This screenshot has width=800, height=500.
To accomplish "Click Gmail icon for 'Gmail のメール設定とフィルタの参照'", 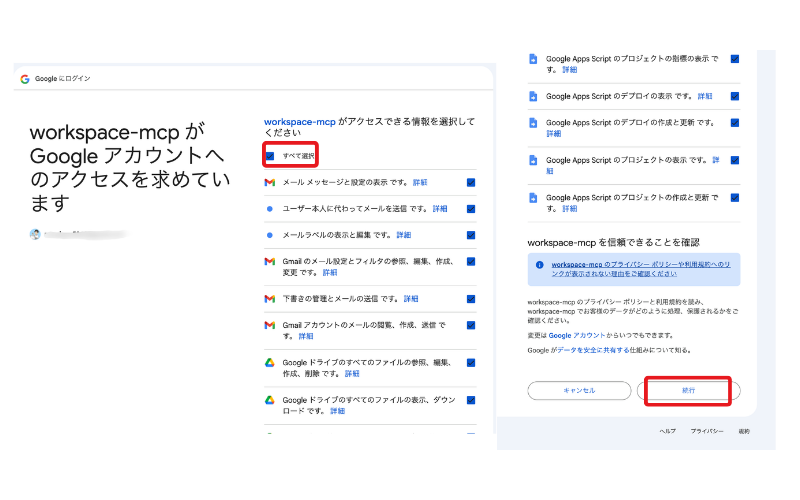I will click(x=270, y=262).
